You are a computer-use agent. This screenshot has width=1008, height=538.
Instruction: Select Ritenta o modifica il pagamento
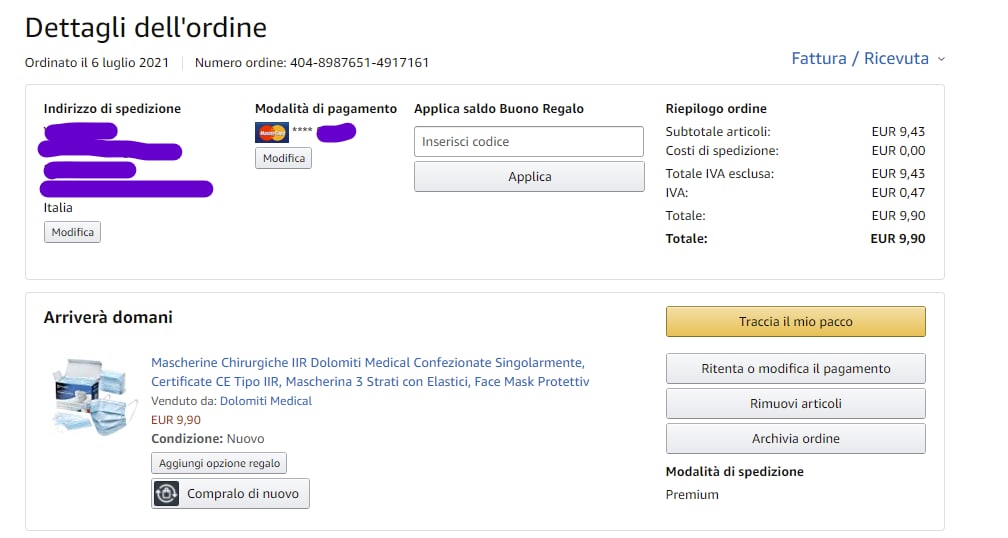pos(795,369)
